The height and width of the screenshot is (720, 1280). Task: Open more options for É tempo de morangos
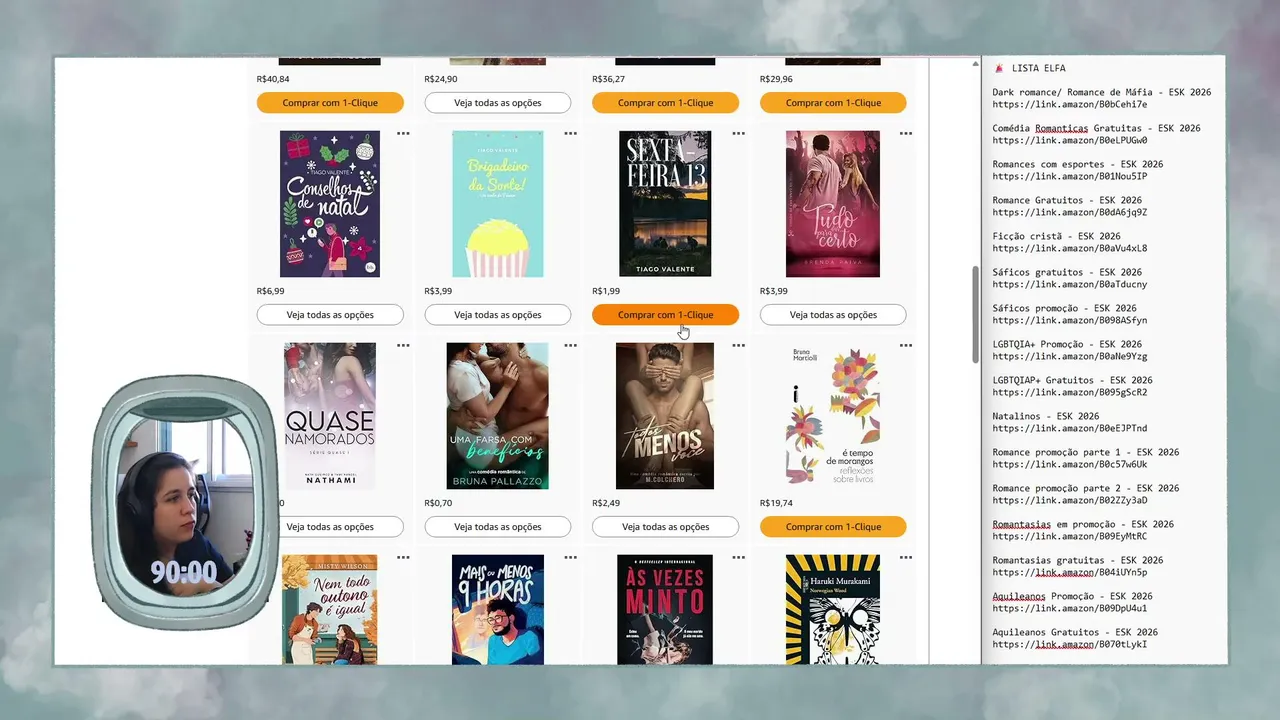point(905,345)
